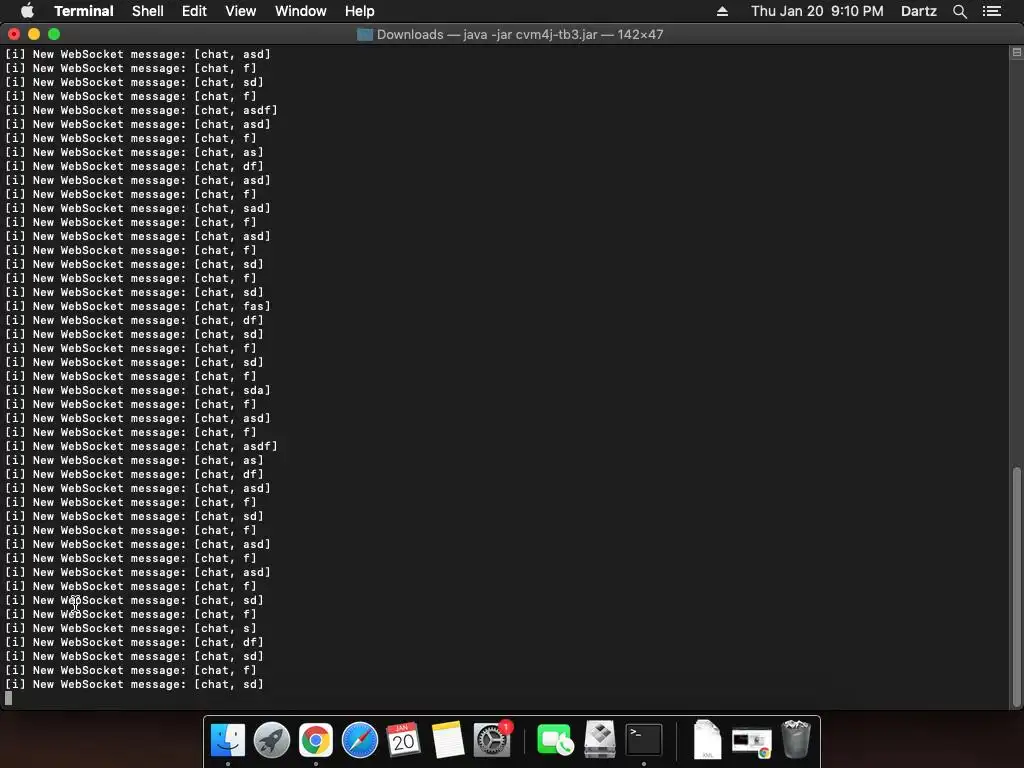Open the Apple menu
This screenshot has height=768, width=1024.
pyautogui.click(x=27, y=11)
